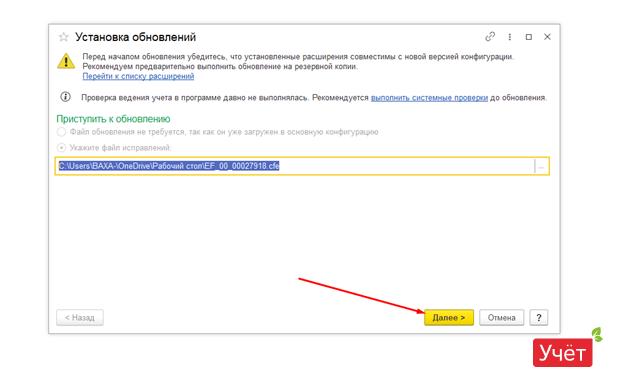Close the Установка обновлений dialog
The width and height of the screenshot is (624, 392).
point(547,37)
